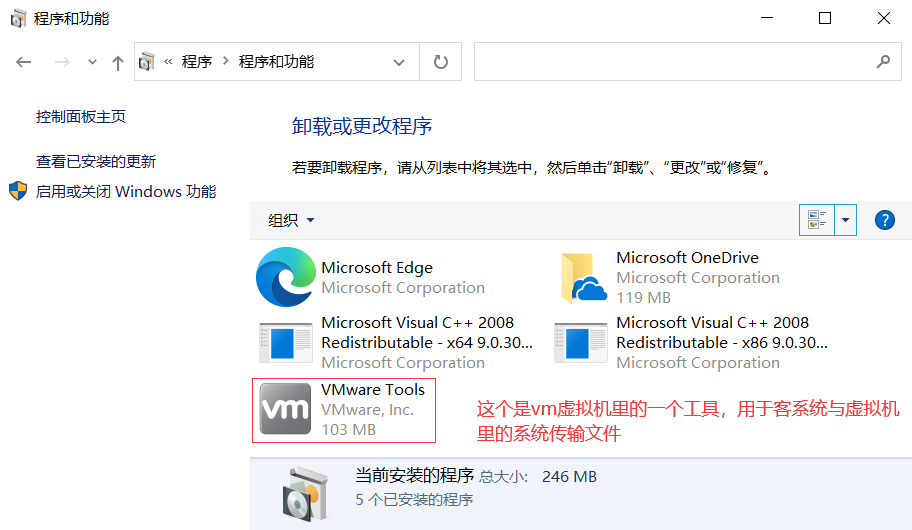This screenshot has width=912, height=530.
Task: Click the Forward navigation arrow
Action: tap(62, 62)
